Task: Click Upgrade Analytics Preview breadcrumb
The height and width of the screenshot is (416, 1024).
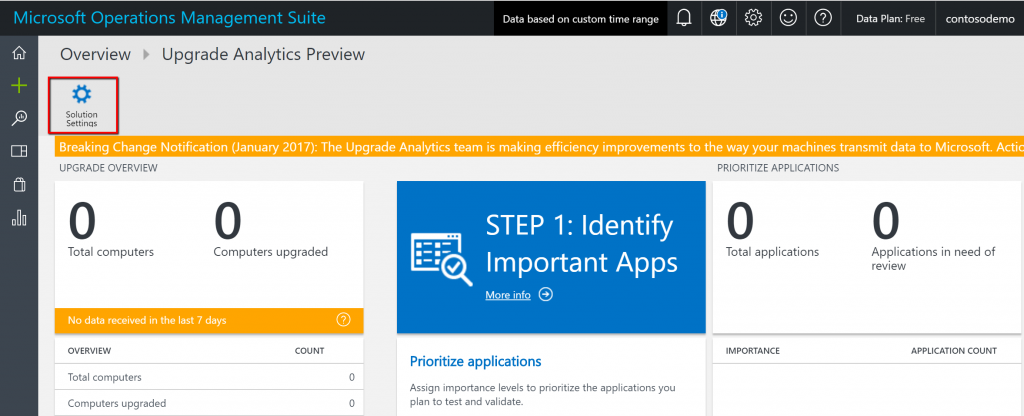Action: click(x=263, y=55)
